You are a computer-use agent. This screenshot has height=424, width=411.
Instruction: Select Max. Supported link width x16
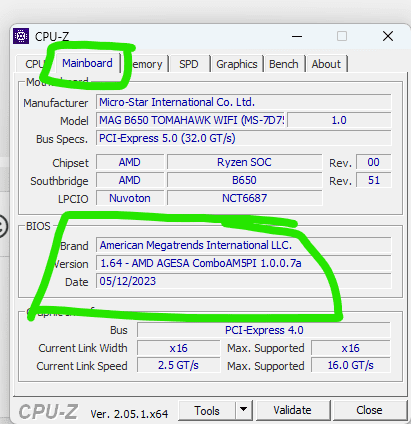(350, 348)
